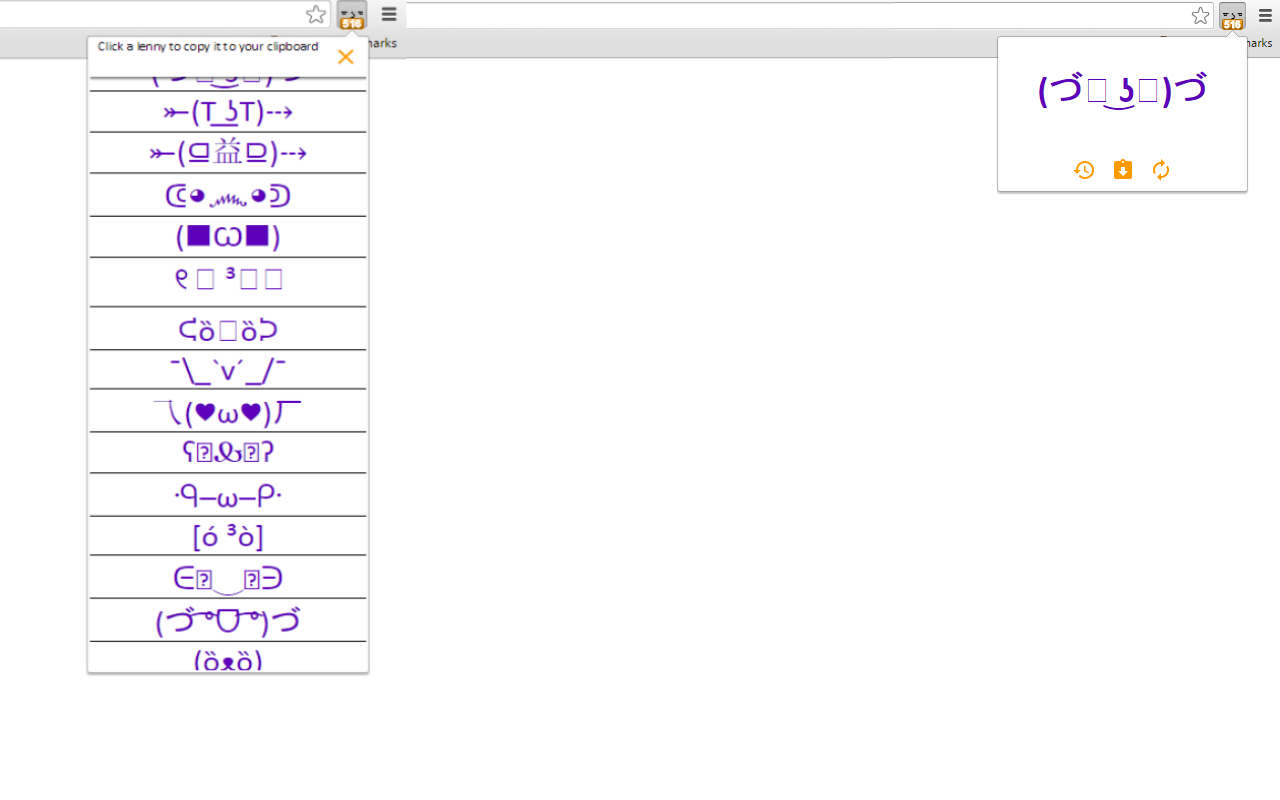This screenshot has height=800, width=1280.
Task: Click the bookmark star in the left address bar
Action: pos(316,14)
